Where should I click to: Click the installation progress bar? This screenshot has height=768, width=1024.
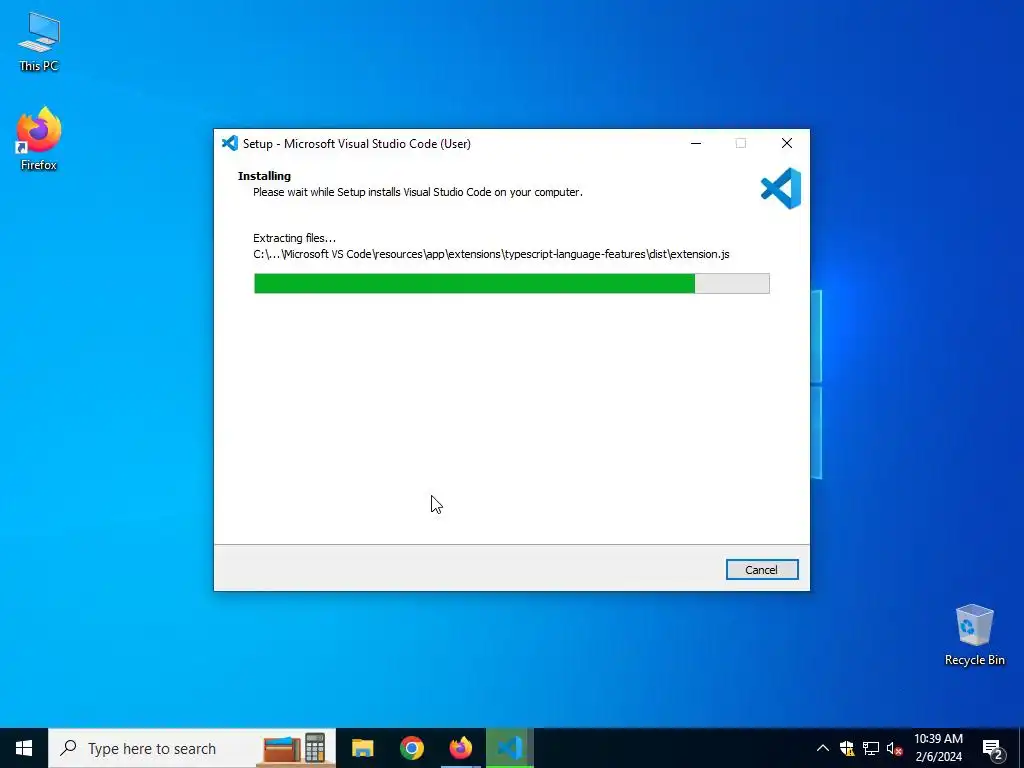coord(511,283)
